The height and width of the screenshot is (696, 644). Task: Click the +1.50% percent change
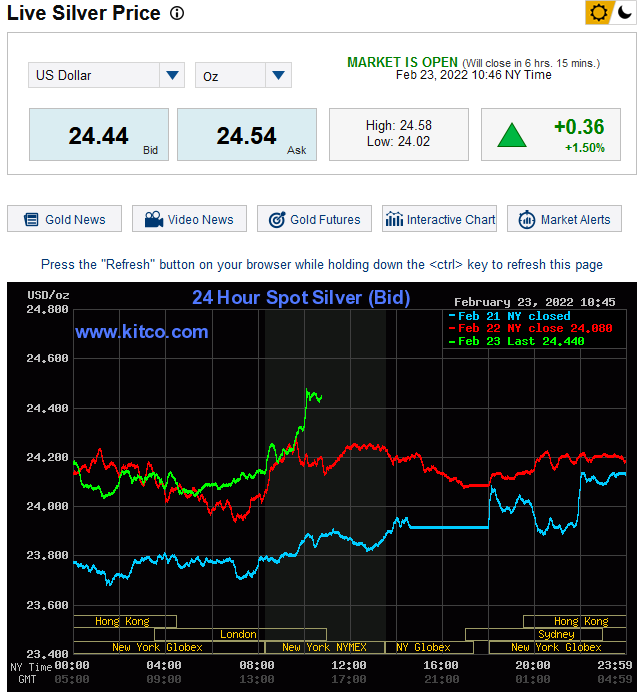pos(585,148)
